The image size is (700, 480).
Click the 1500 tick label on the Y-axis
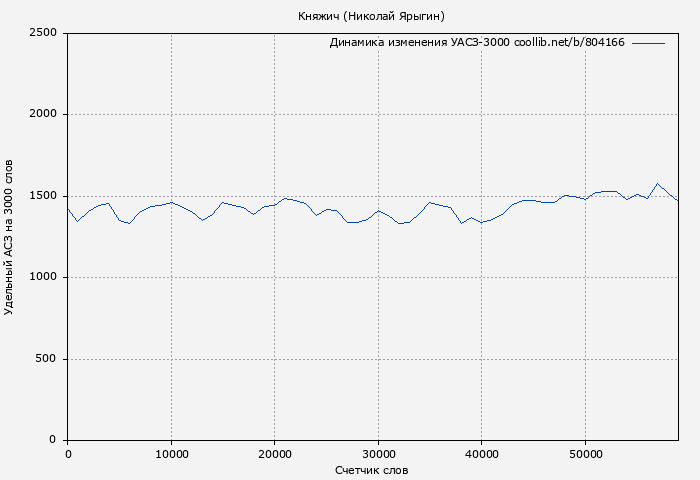pos(41,196)
